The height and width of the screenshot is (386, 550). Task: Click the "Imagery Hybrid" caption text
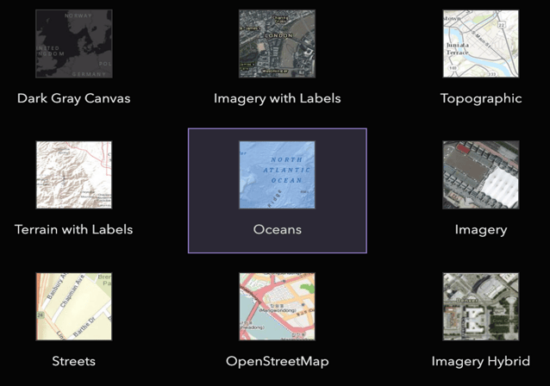(x=481, y=361)
